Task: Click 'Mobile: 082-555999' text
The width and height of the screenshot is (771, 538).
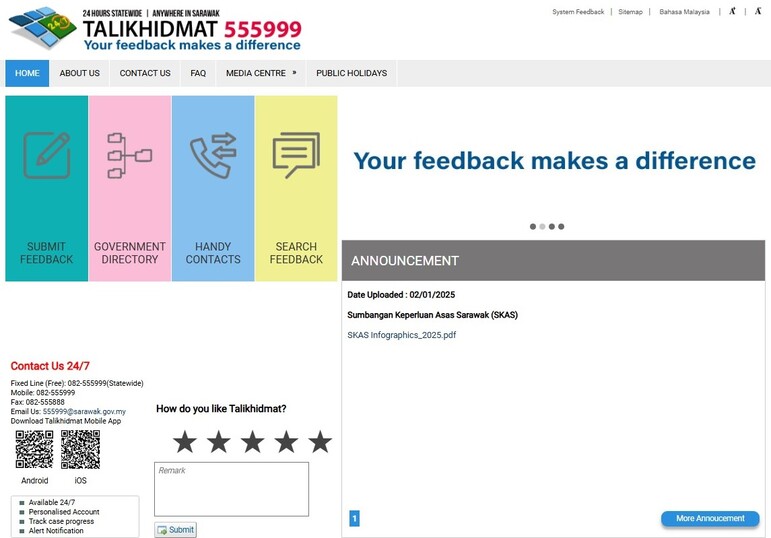Action: [43, 392]
